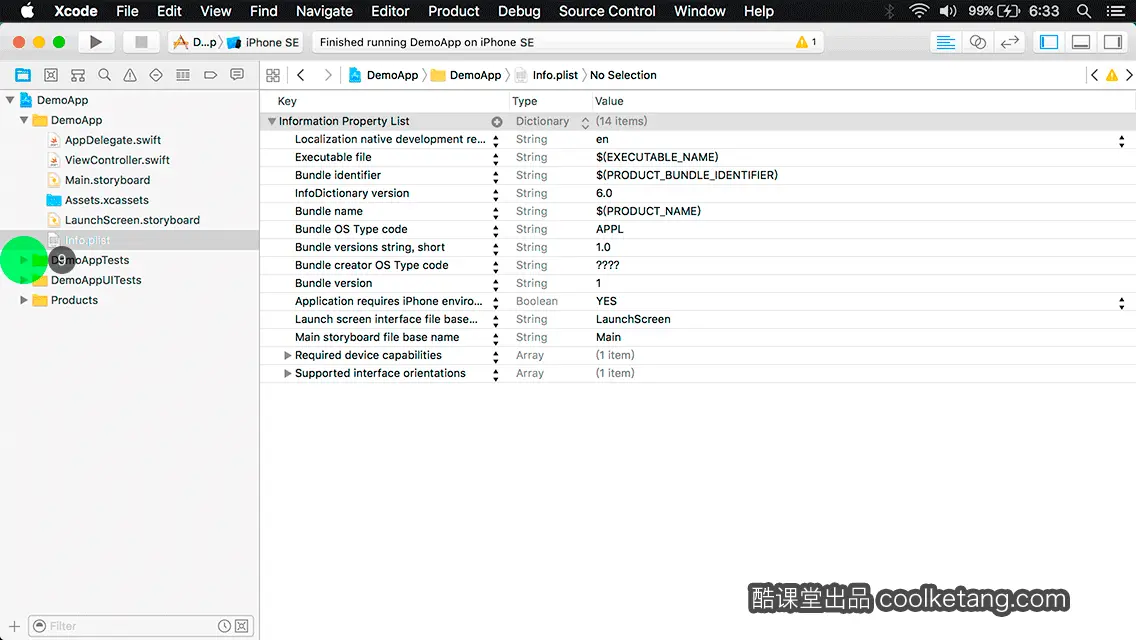Collapse the DemoApp project root
Image resolution: width=1136 pixels, height=640 pixels.
click(x=10, y=100)
